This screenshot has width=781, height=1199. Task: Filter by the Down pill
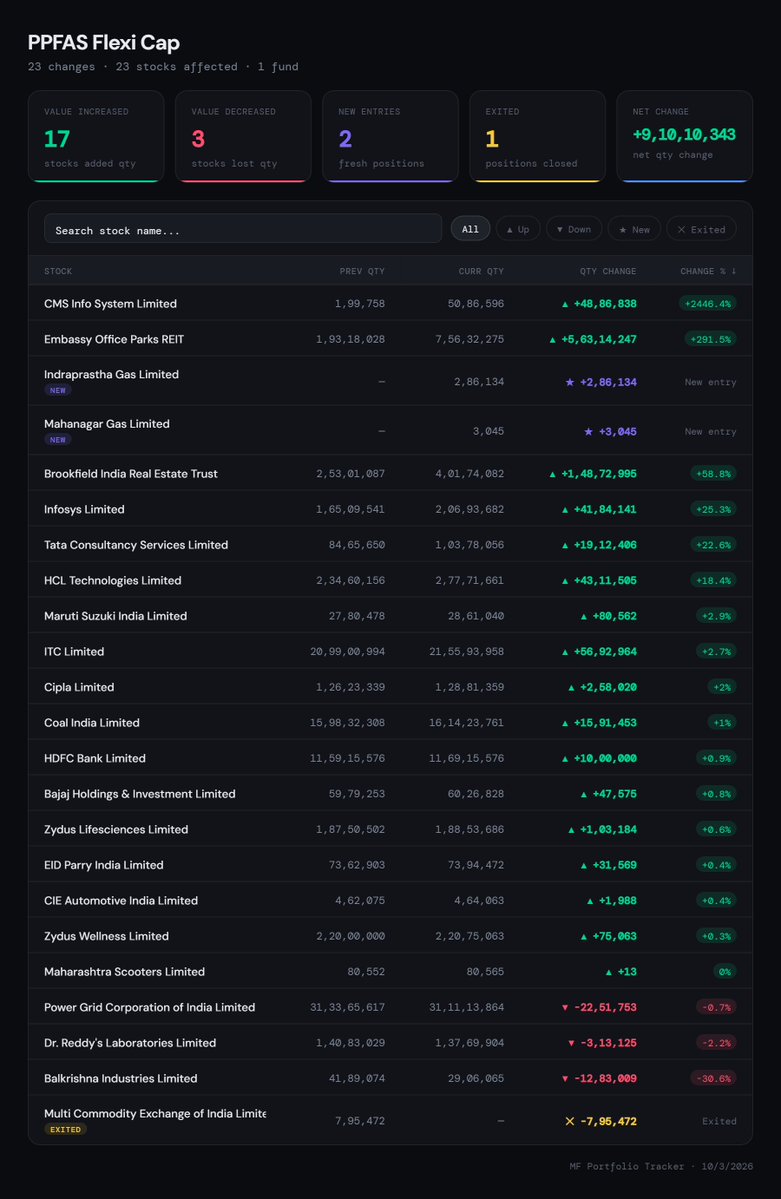pos(574,229)
